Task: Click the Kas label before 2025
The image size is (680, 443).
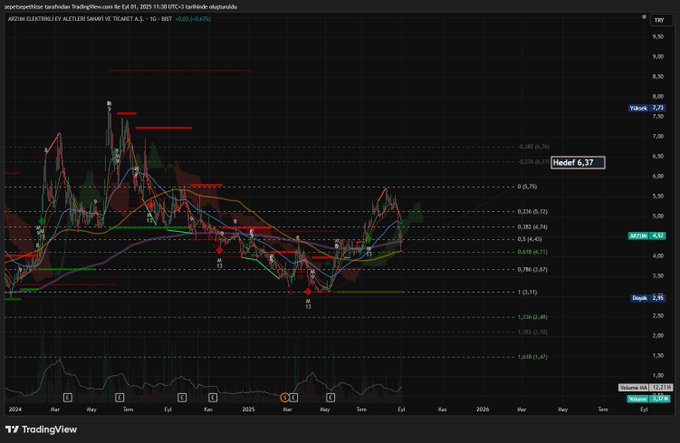Action: (x=208, y=409)
